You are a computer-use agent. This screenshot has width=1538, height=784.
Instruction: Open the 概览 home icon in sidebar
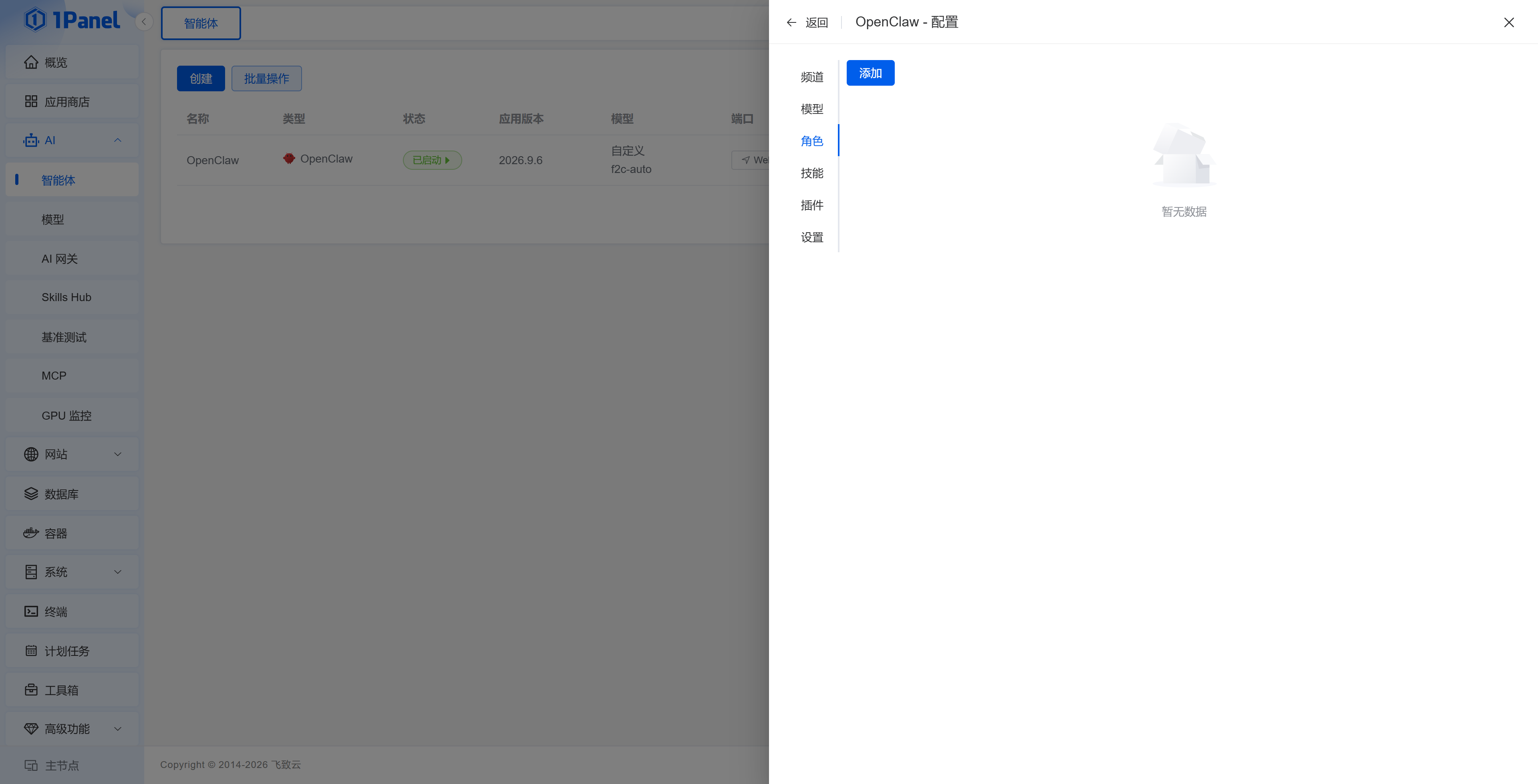tap(31, 62)
